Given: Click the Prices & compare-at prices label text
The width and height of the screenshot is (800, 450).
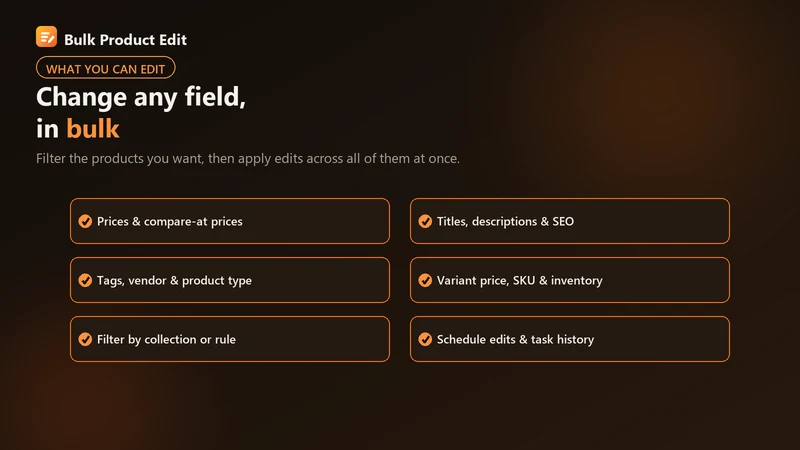Looking at the screenshot, I should pyautogui.click(x=170, y=222).
